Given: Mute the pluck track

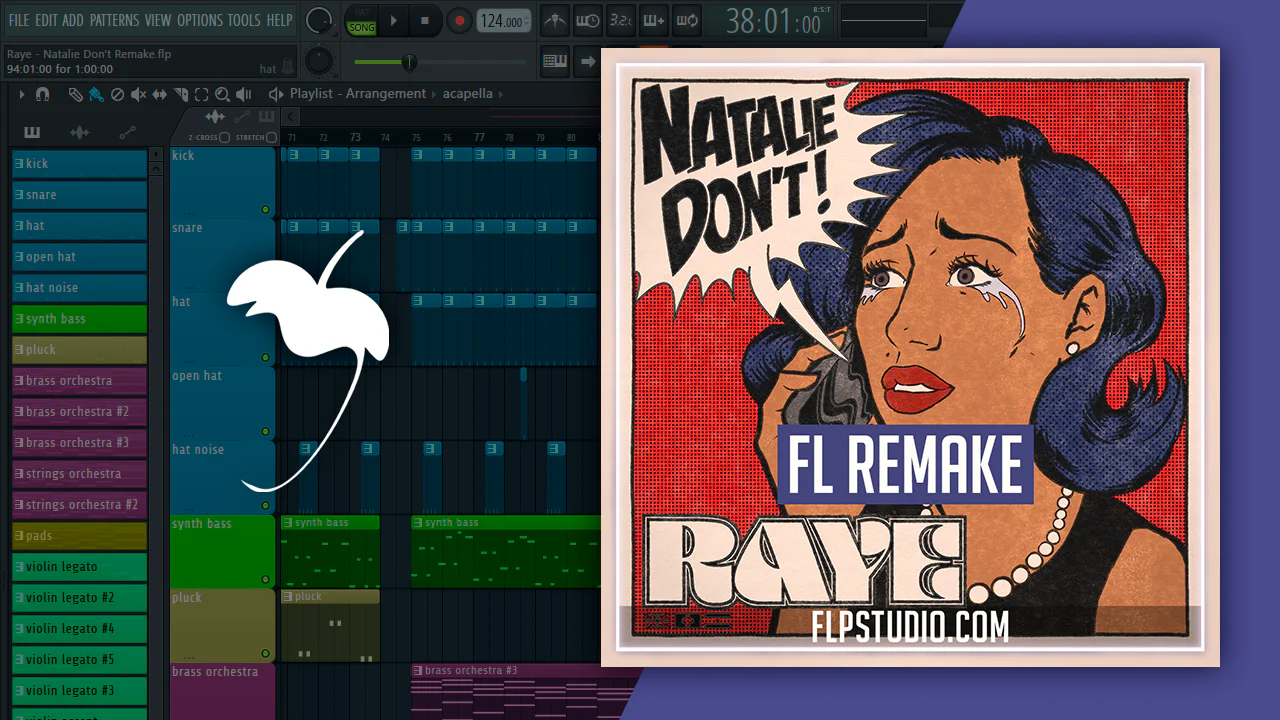Looking at the screenshot, I should (x=265, y=654).
